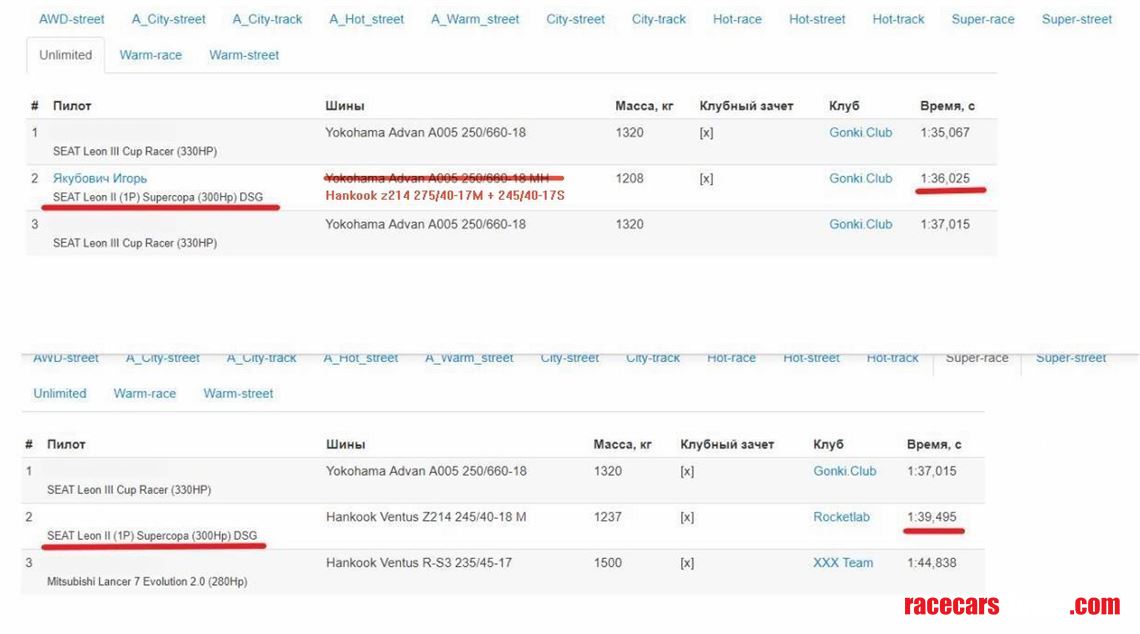Open the Rocketlab club link

point(841,517)
